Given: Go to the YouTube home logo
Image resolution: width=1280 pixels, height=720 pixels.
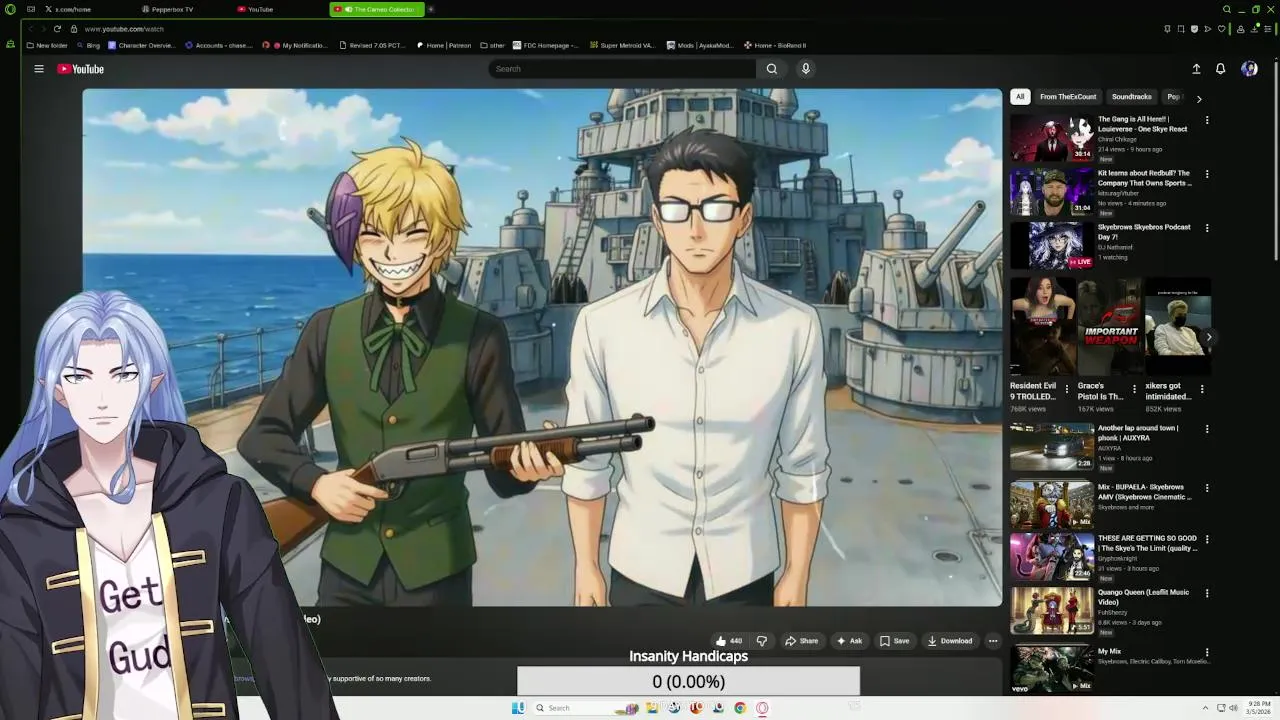Looking at the screenshot, I should (80, 69).
